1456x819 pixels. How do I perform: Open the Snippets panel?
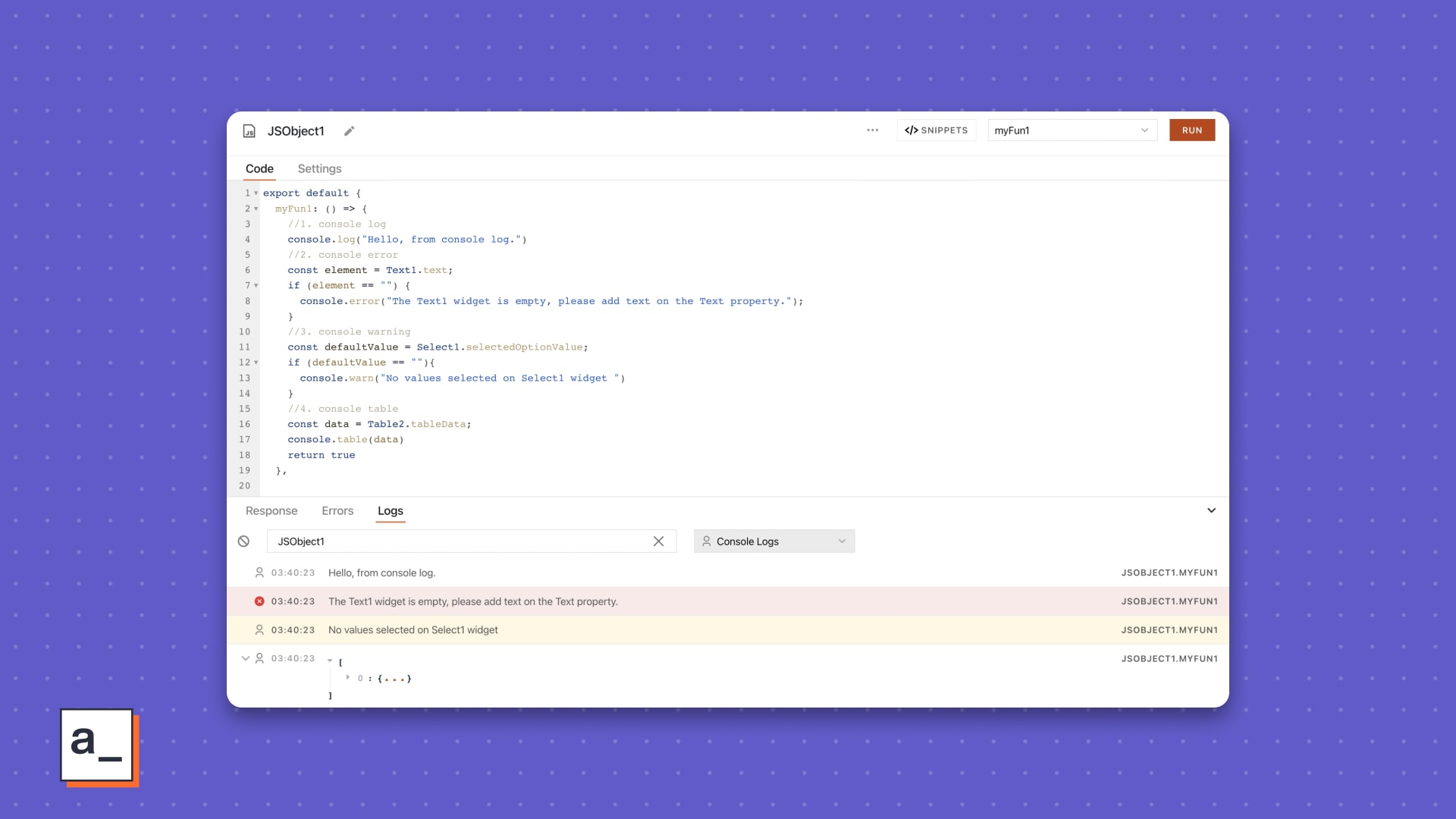point(937,130)
